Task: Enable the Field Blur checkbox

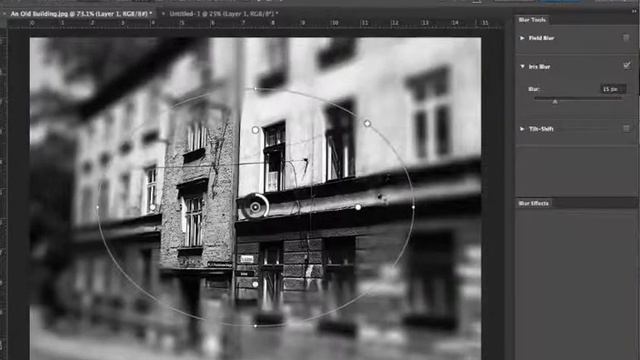Action: point(626,38)
